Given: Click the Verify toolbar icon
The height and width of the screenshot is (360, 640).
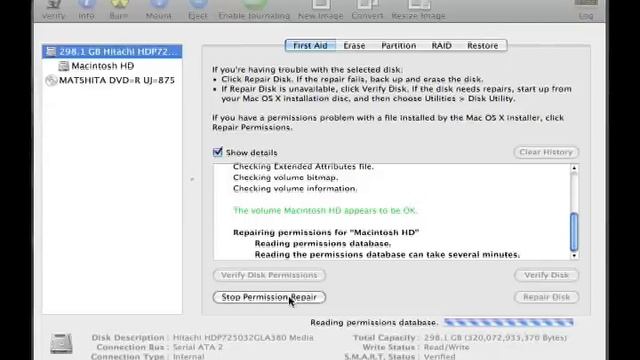Looking at the screenshot, I should pyautogui.click(x=53, y=5).
